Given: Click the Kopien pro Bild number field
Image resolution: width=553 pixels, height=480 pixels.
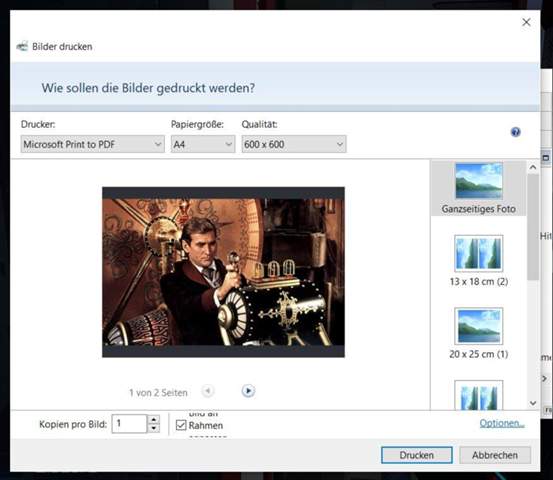Looking at the screenshot, I should click(129, 424).
